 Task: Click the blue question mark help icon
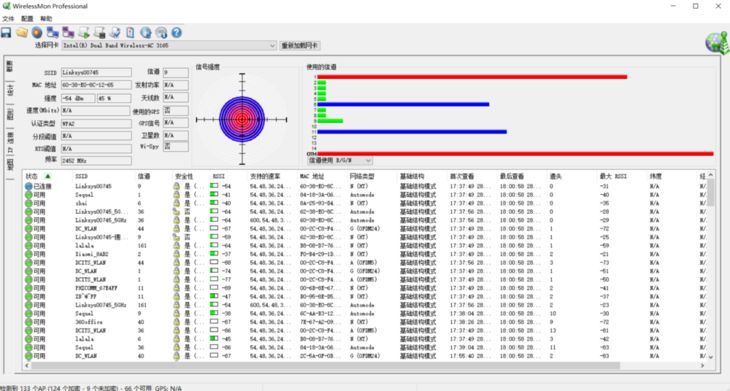(x=176, y=33)
